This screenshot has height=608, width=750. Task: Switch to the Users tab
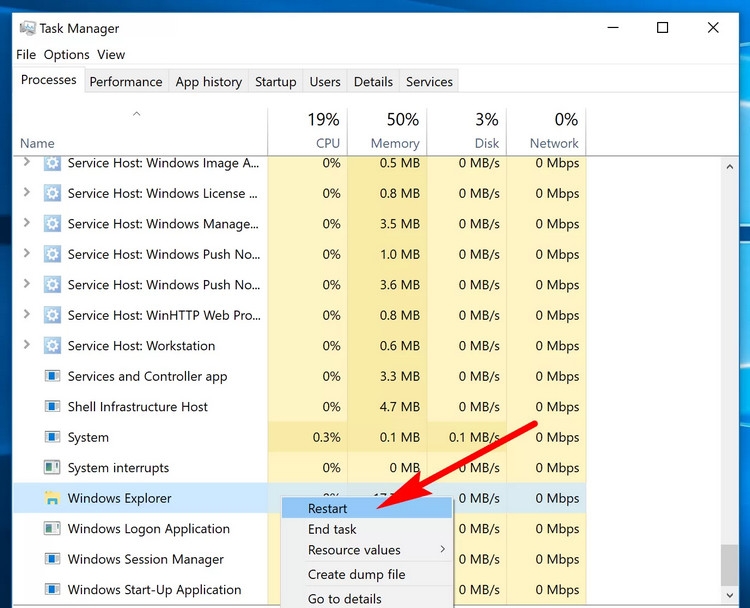[325, 82]
